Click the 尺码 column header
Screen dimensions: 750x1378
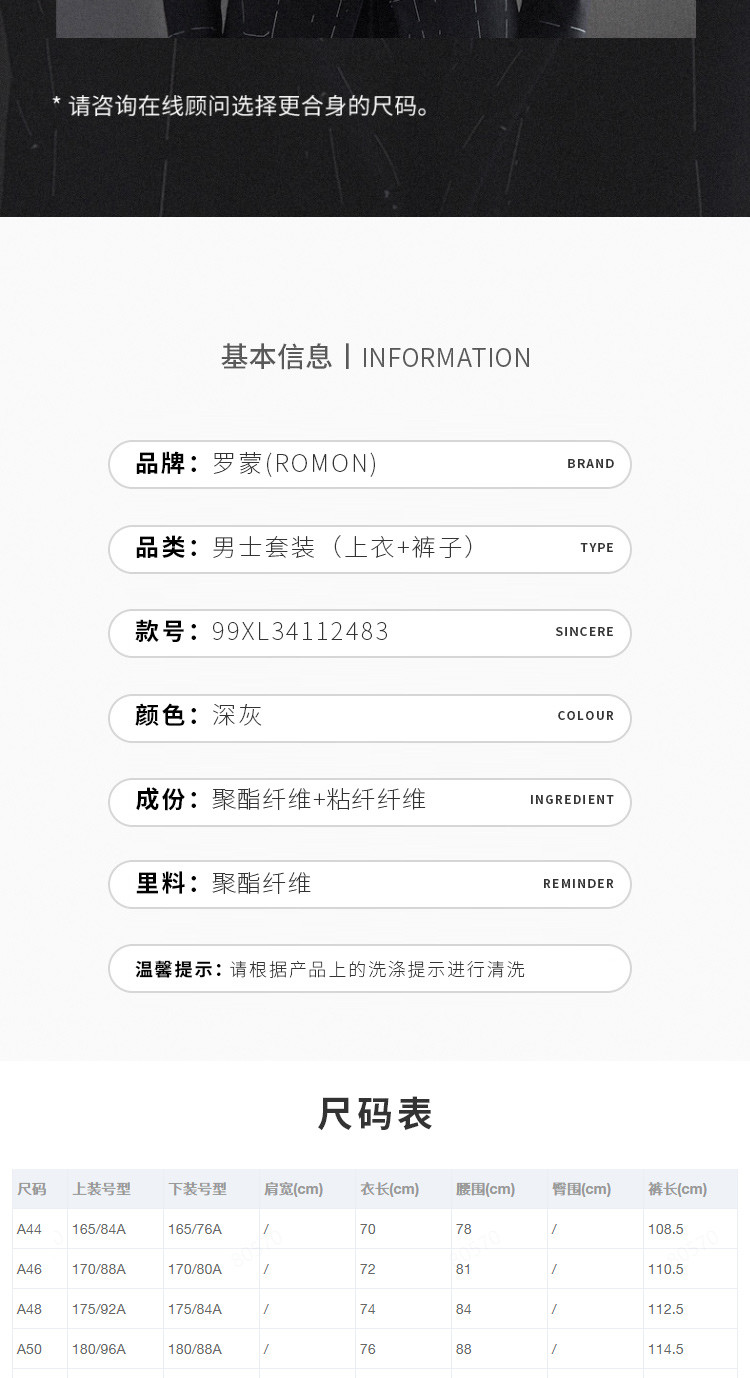click(32, 1189)
